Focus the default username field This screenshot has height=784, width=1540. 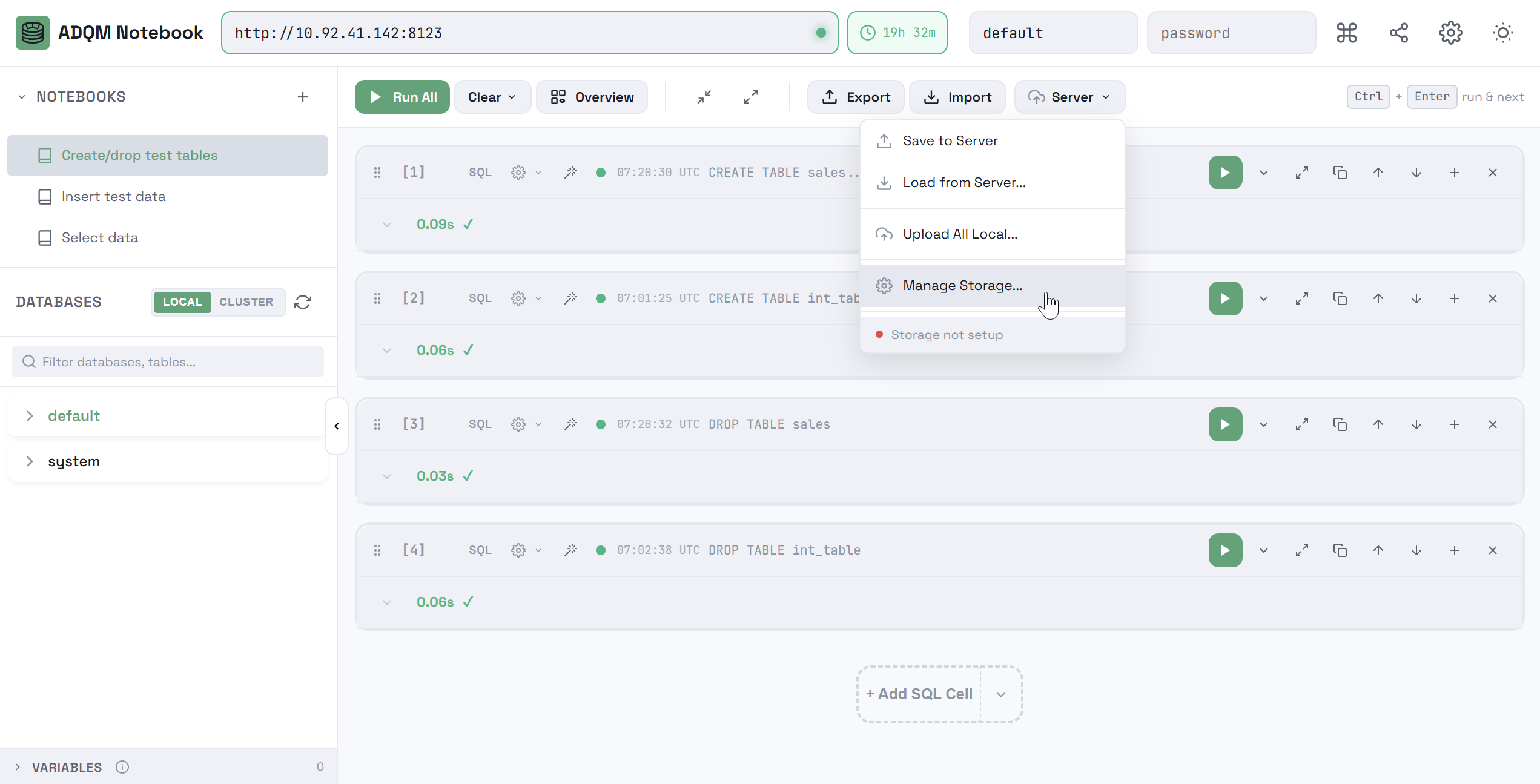point(1053,33)
